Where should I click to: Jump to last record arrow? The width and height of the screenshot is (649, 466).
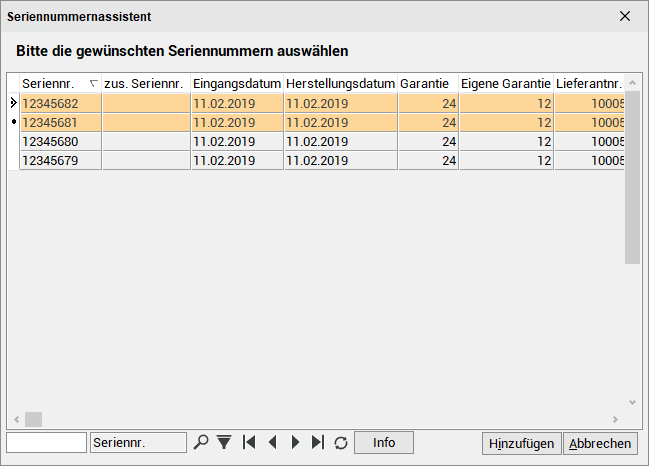(318, 442)
